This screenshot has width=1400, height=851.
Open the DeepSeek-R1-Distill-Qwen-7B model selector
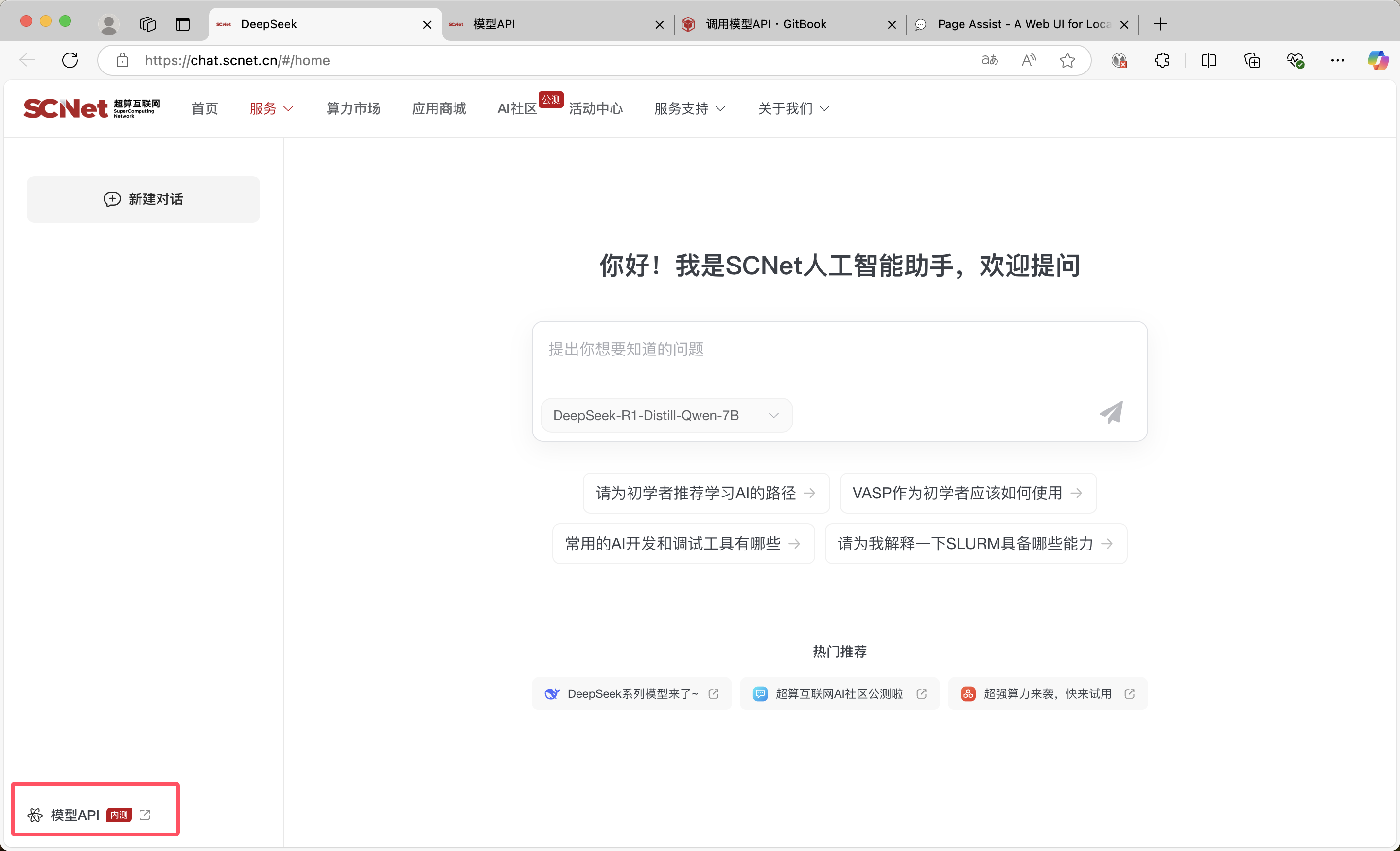click(x=666, y=416)
